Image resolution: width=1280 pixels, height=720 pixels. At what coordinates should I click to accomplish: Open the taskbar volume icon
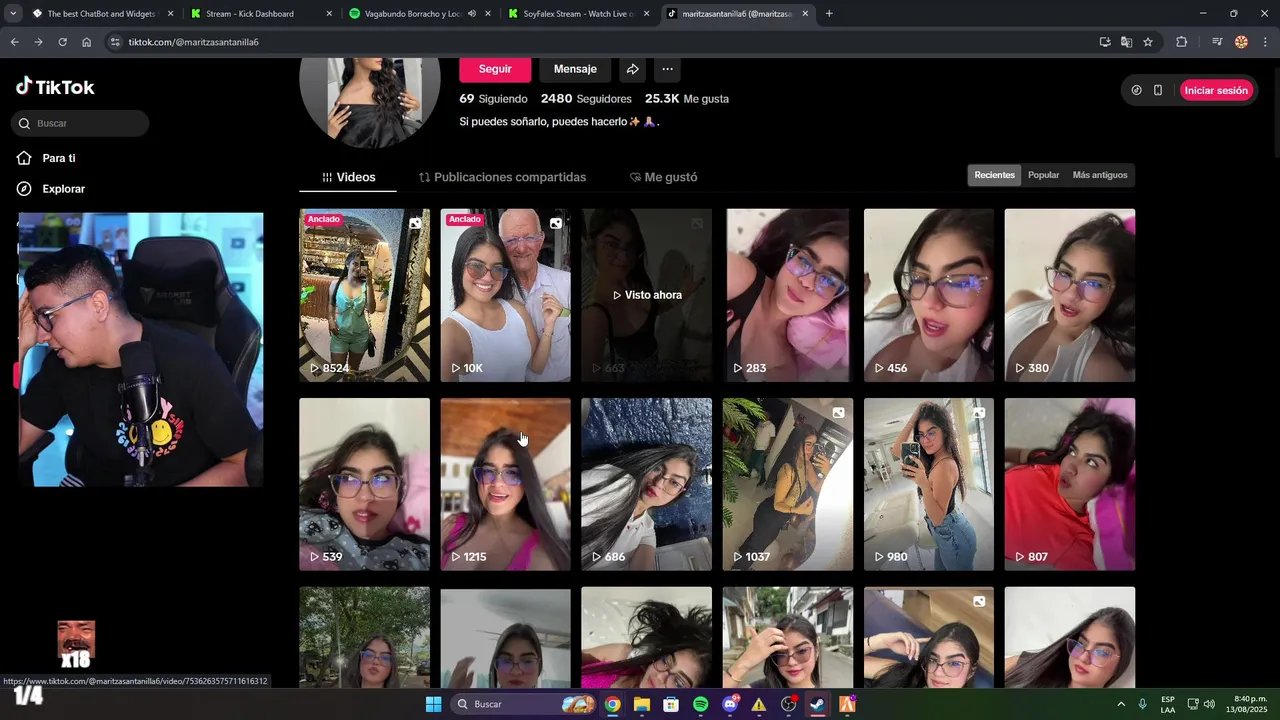tap(1209, 704)
